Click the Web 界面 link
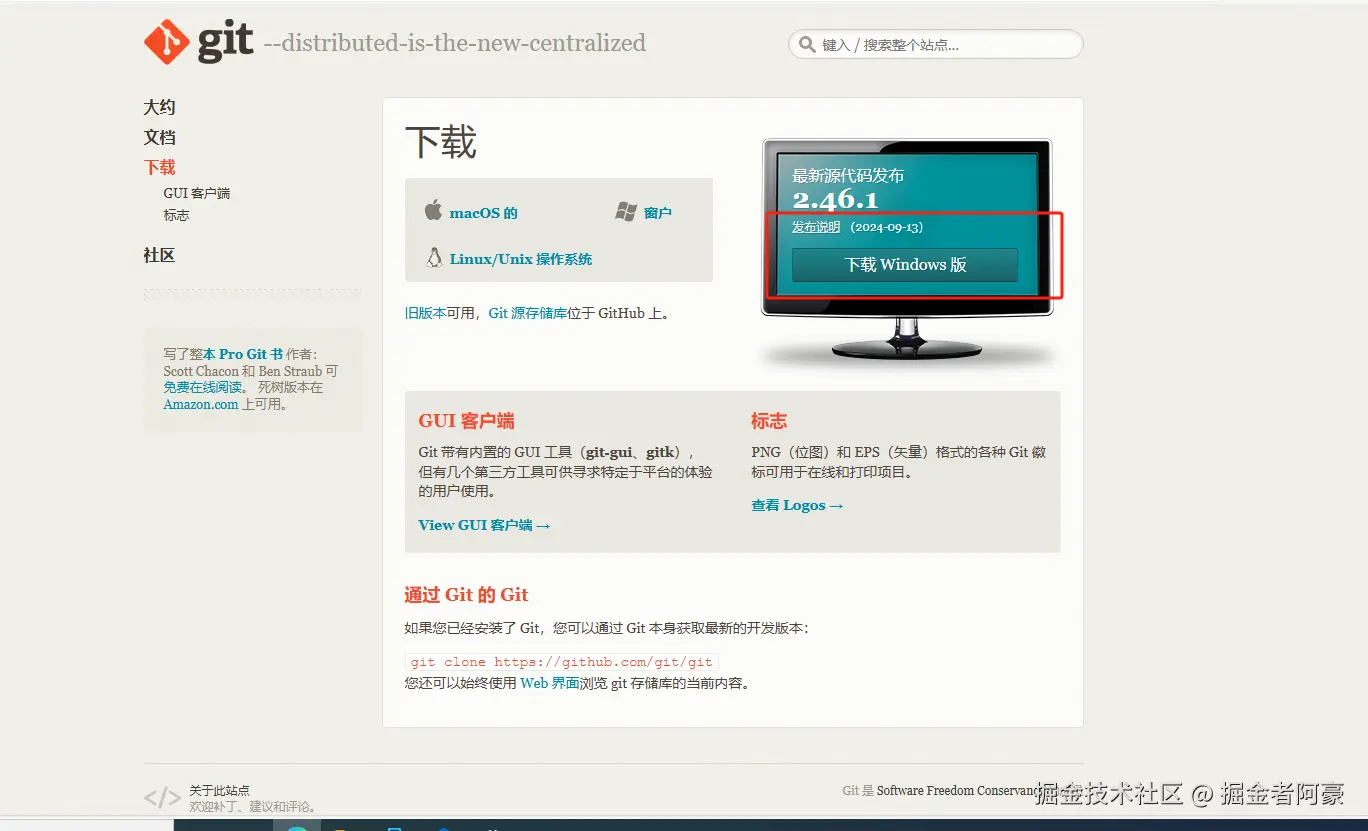Viewport: 1368px width, 831px height. point(549,683)
